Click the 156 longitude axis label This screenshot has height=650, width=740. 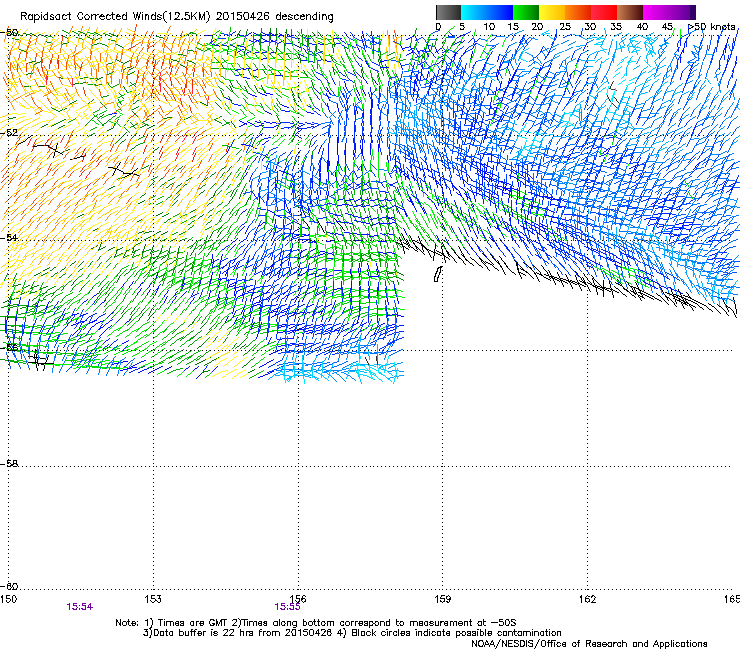click(298, 599)
